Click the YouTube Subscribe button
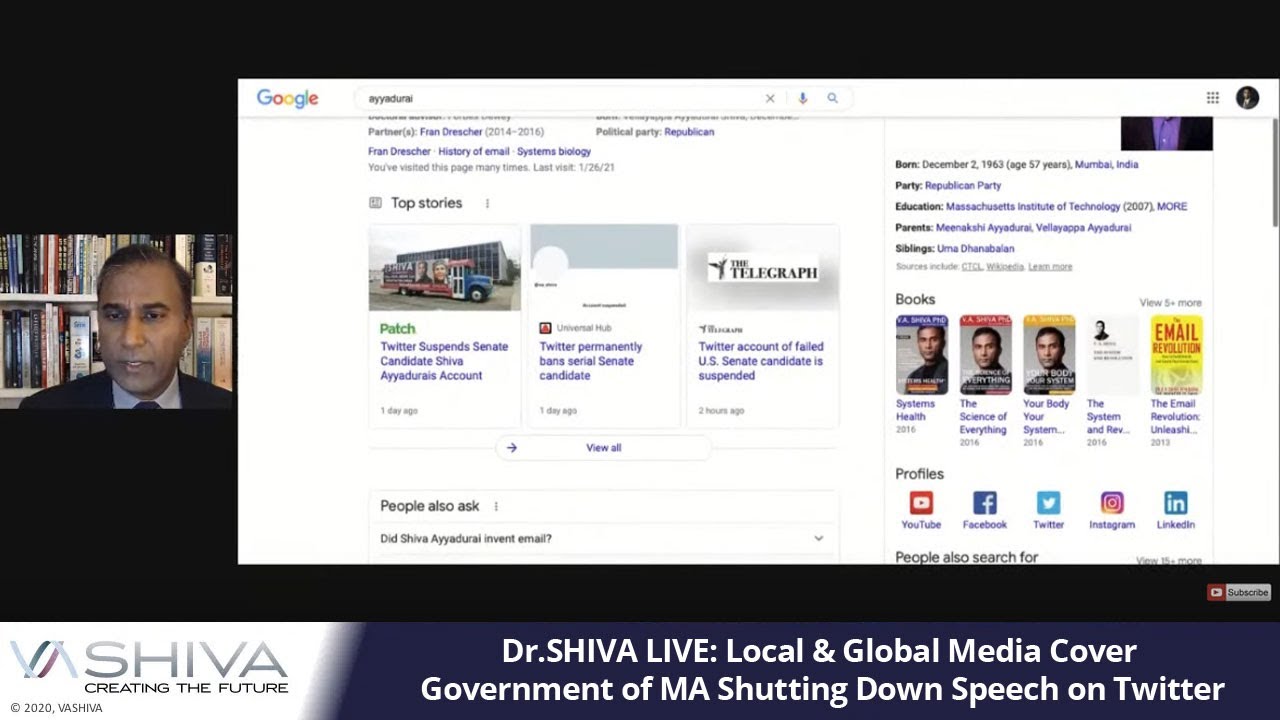Viewport: 1280px width, 720px height. pos(1239,592)
